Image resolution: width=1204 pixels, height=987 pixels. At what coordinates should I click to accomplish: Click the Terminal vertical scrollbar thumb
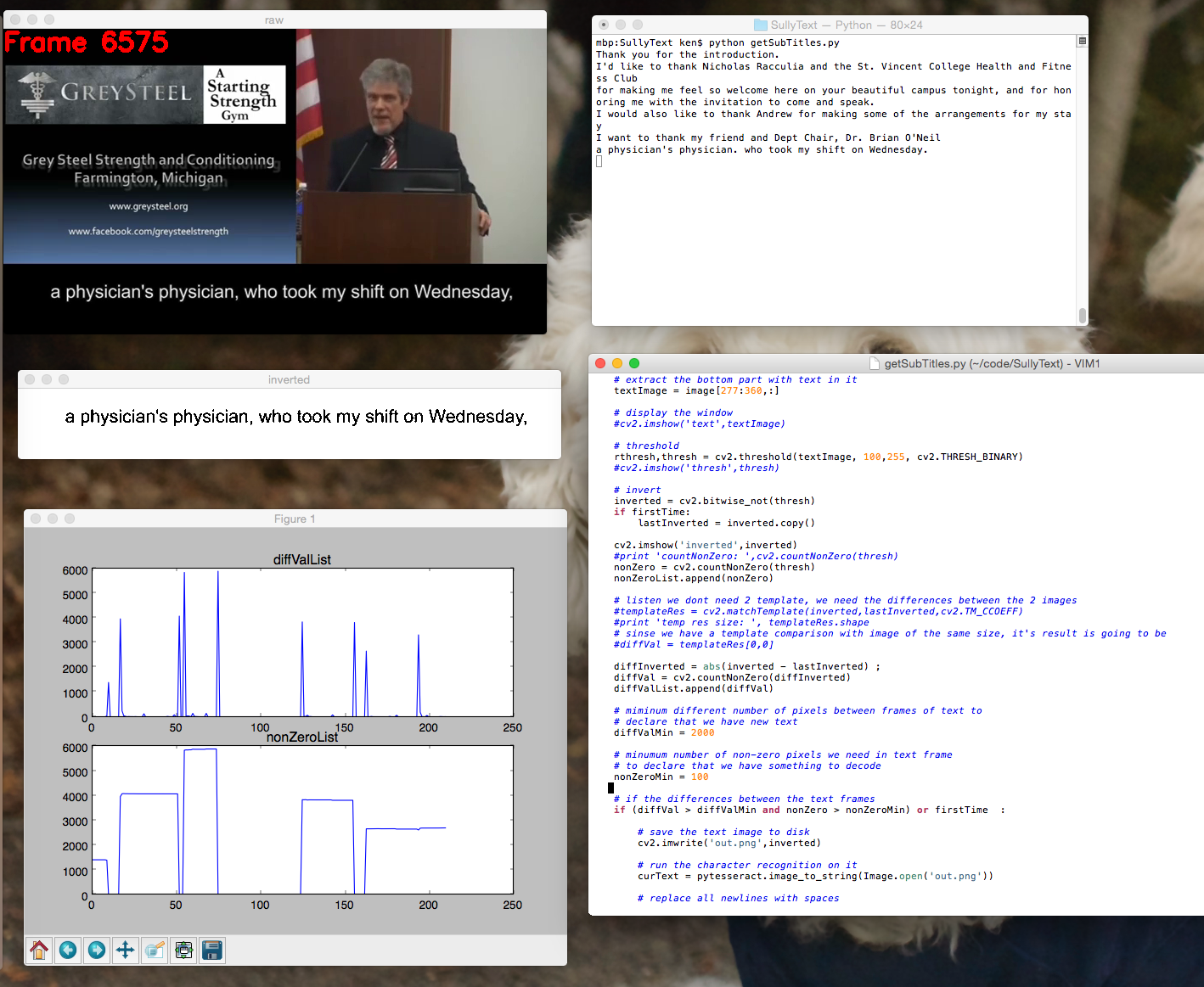coord(1082,315)
